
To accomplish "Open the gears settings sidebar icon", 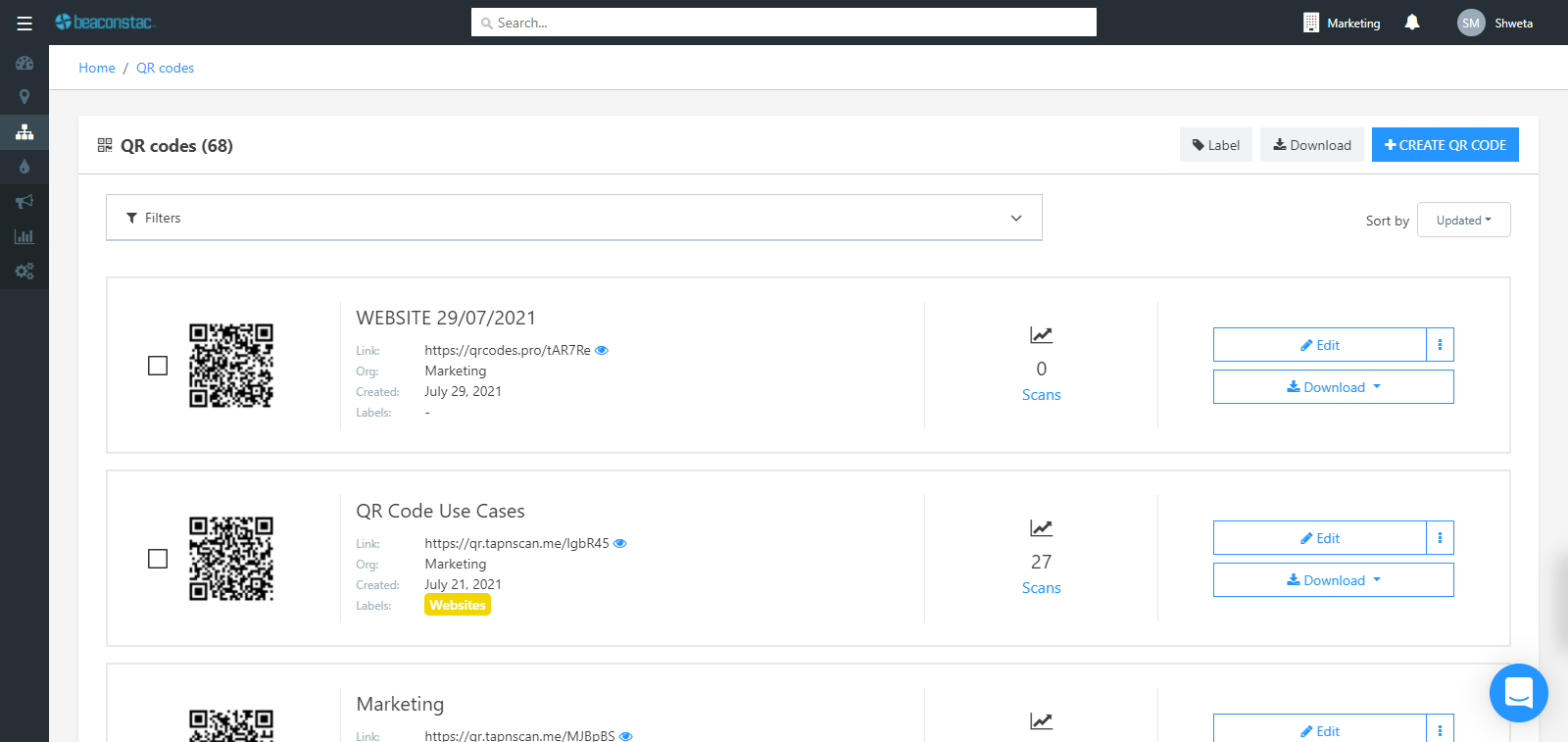I will point(24,272).
